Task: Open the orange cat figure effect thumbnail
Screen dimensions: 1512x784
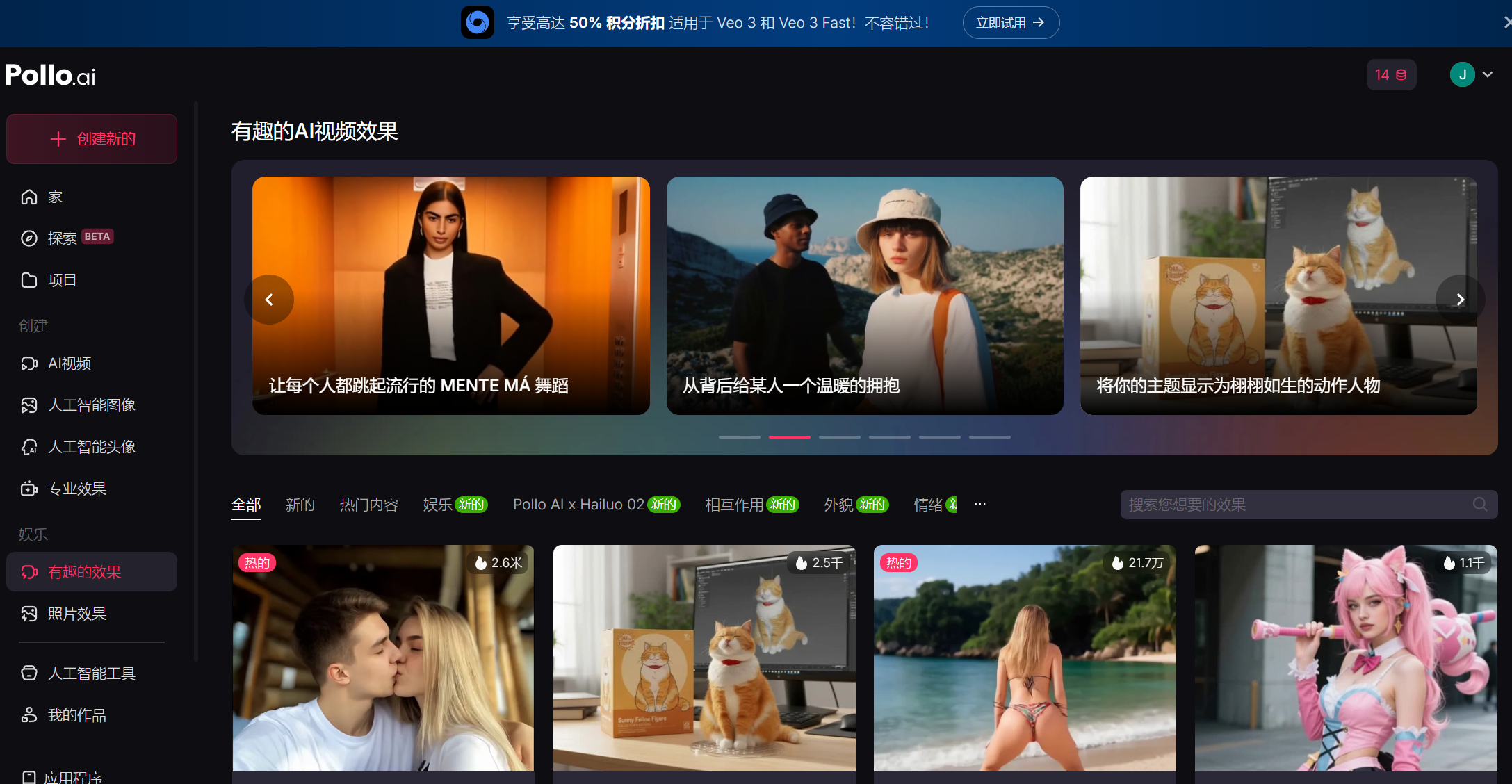Action: click(704, 658)
